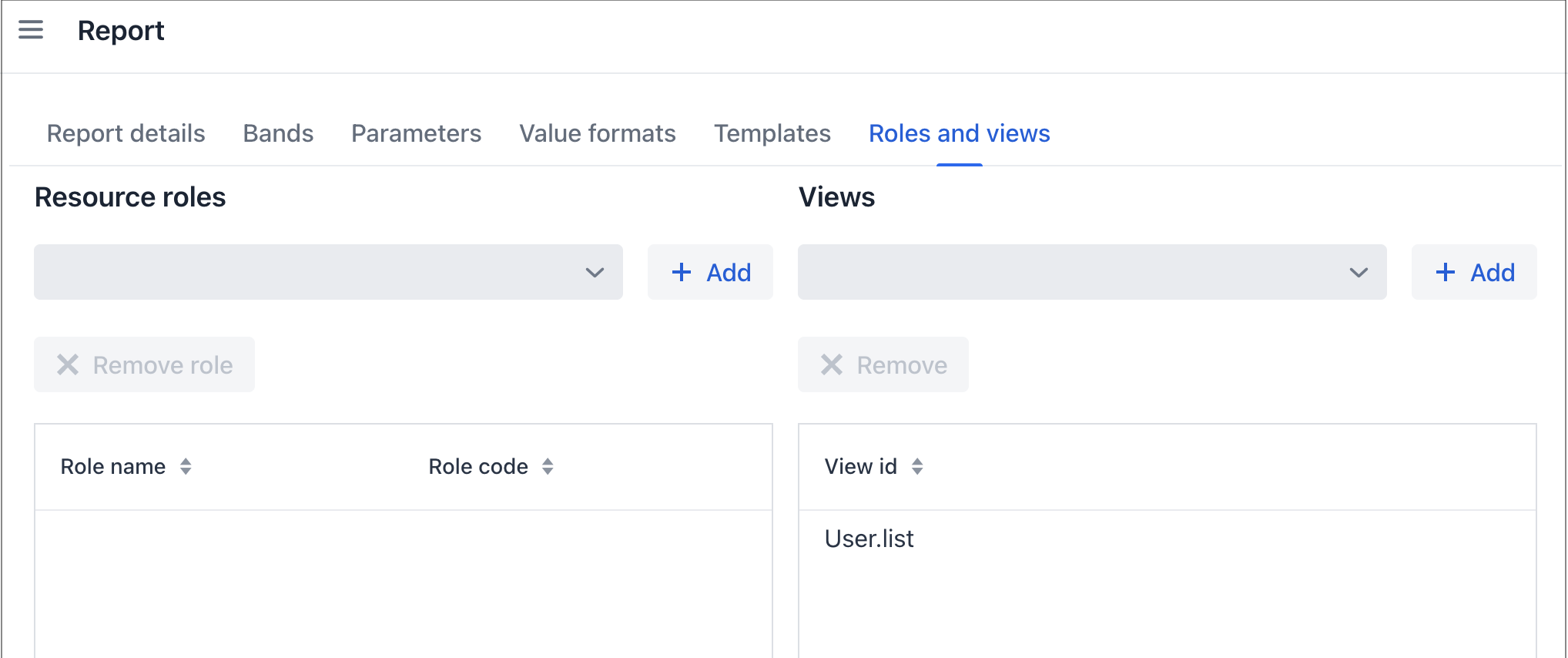Click the Views selection input field
The height and width of the screenshot is (658, 1568).
coord(1070,272)
